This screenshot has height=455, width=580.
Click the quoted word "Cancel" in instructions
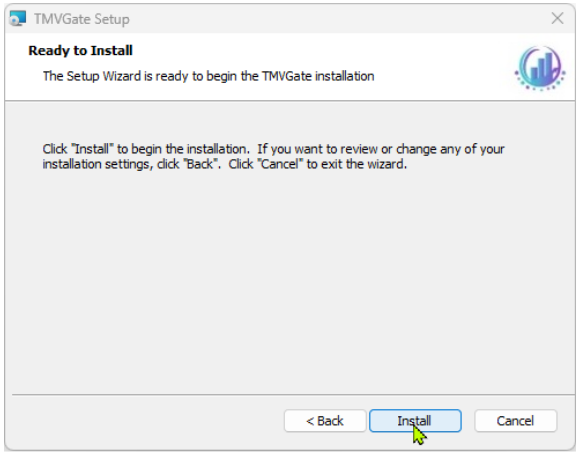(280, 164)
